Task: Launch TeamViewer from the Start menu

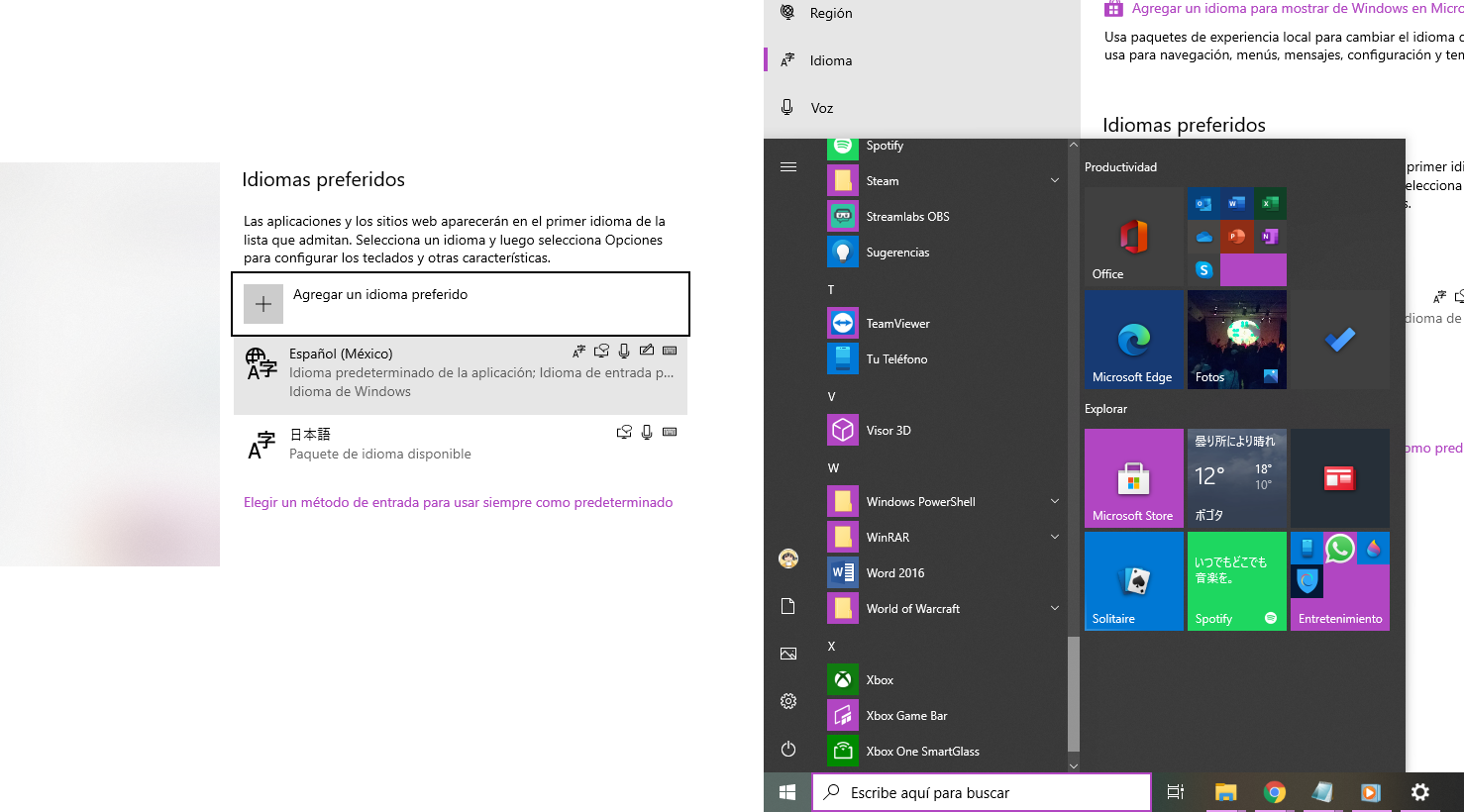Action: point(945,324)
